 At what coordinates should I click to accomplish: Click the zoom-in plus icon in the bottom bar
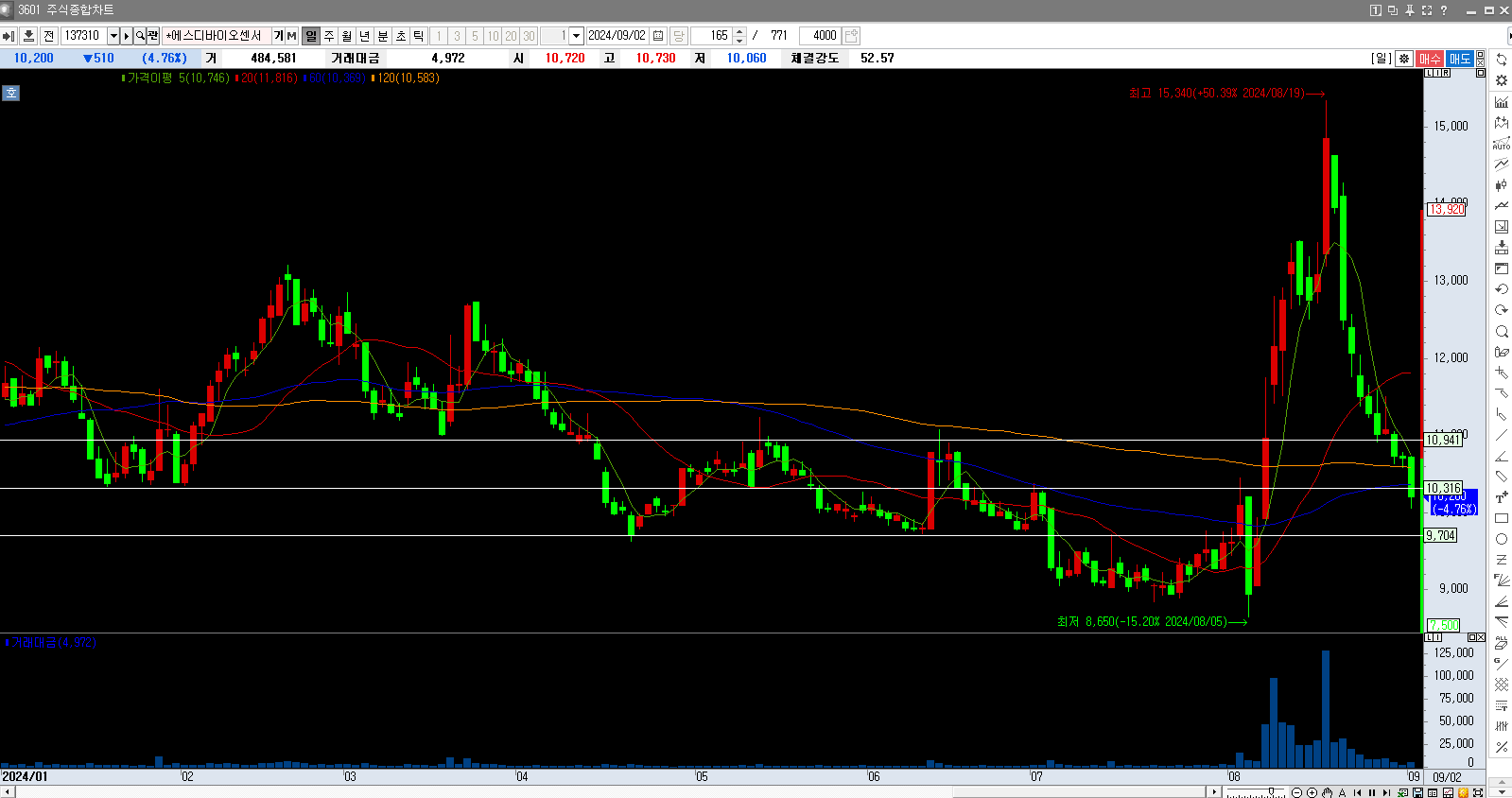click(x=1312, y=792)
